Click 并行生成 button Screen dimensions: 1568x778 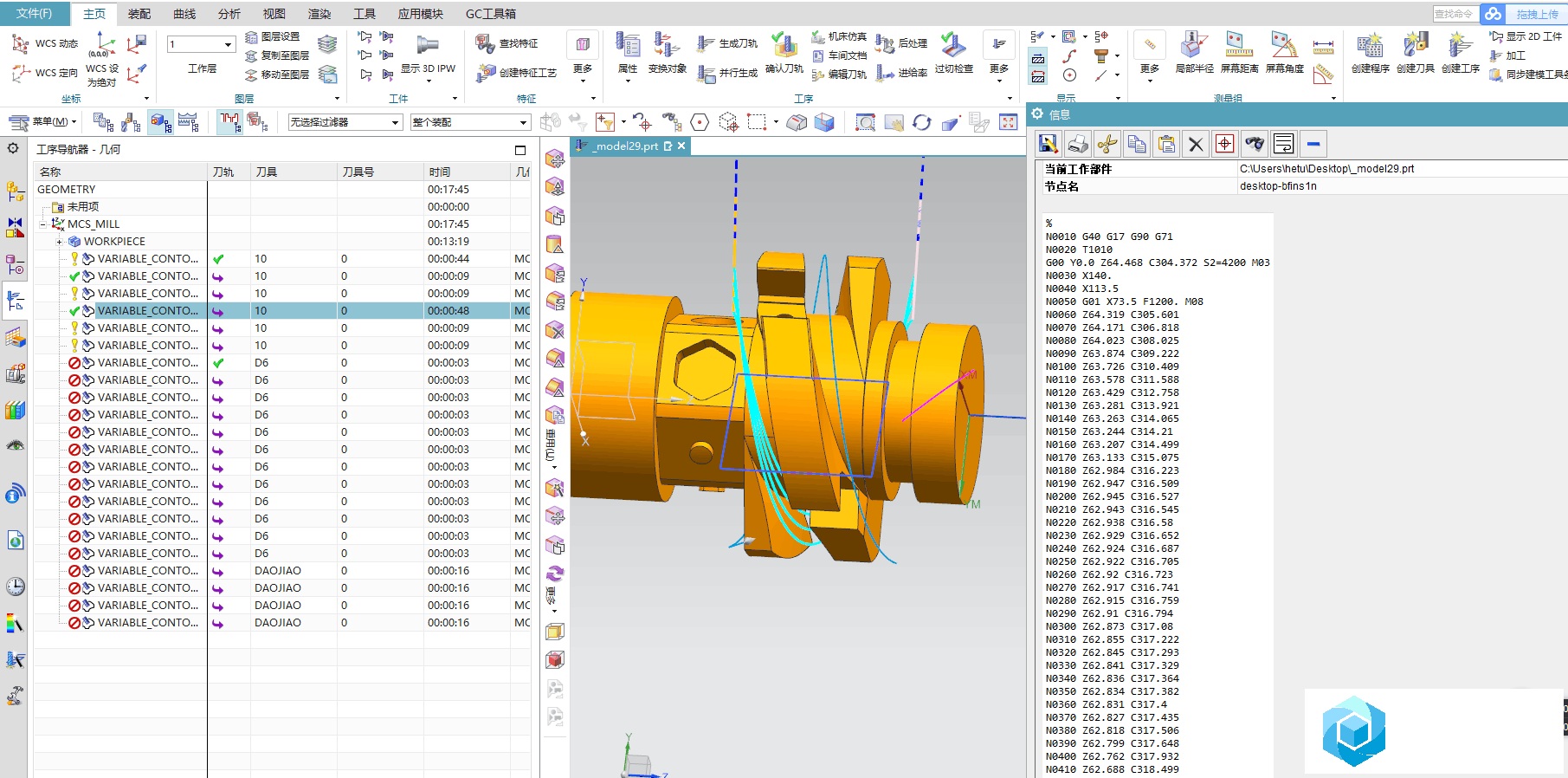coord(727,73)
